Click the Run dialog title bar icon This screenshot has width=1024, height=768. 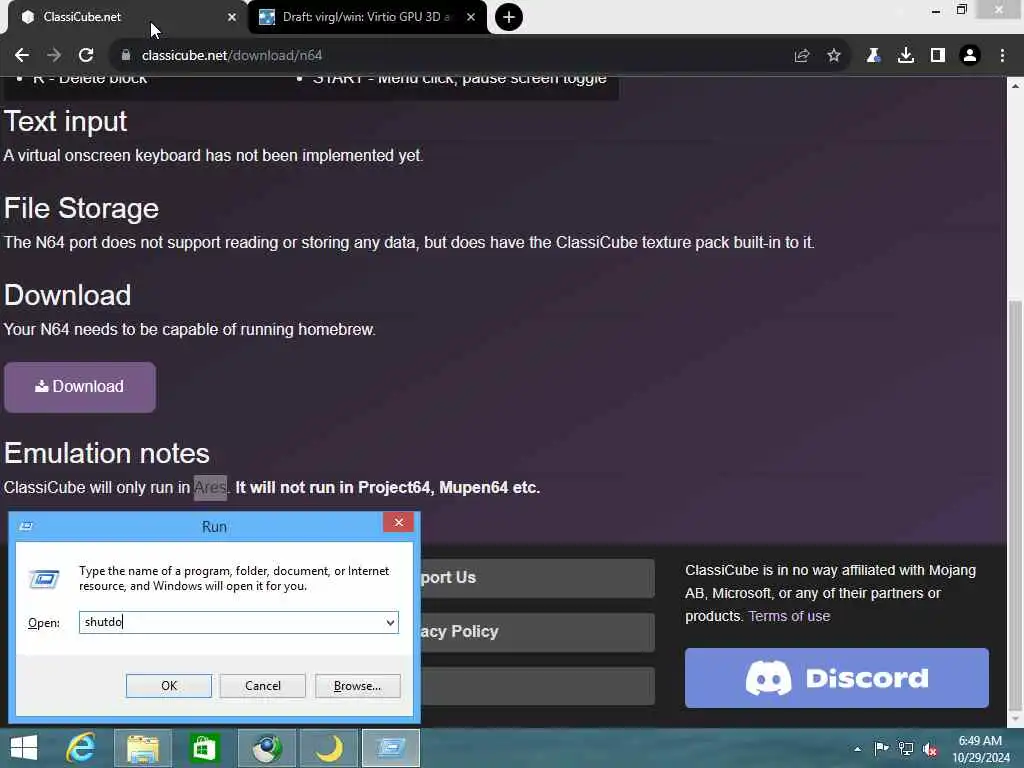(26, 526)
